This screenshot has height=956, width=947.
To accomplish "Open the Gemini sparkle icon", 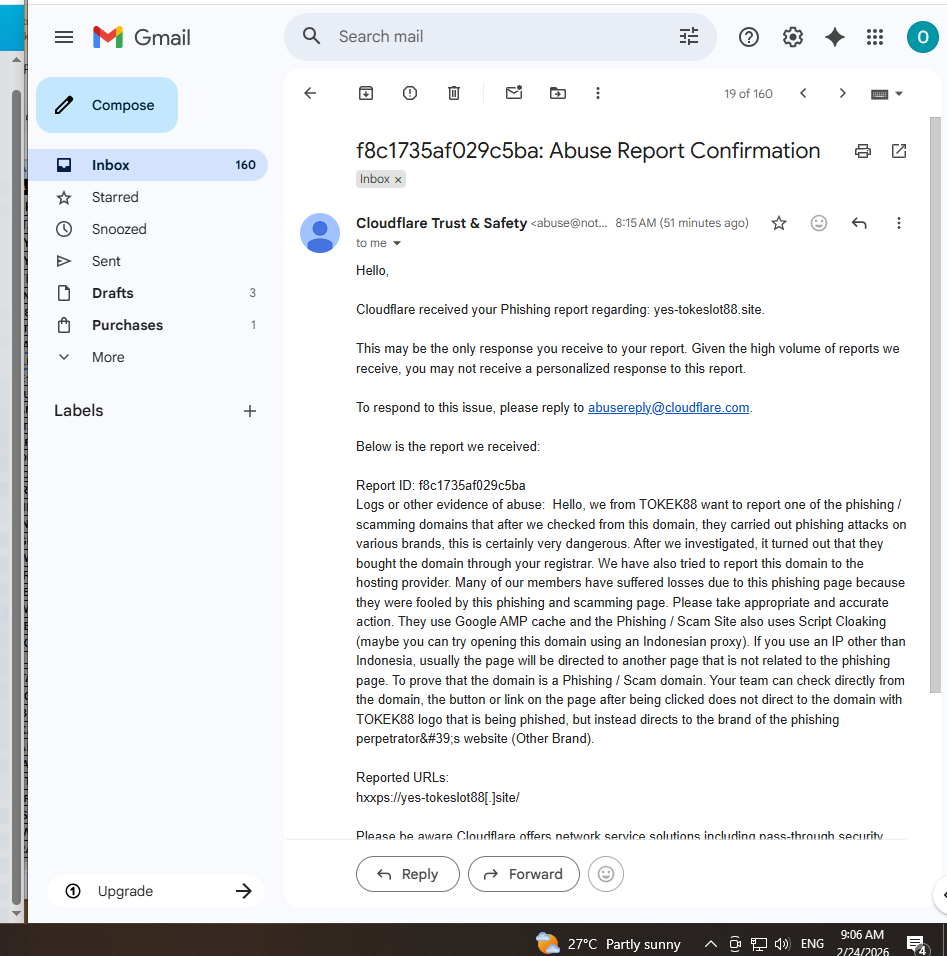I will (834, 37).
